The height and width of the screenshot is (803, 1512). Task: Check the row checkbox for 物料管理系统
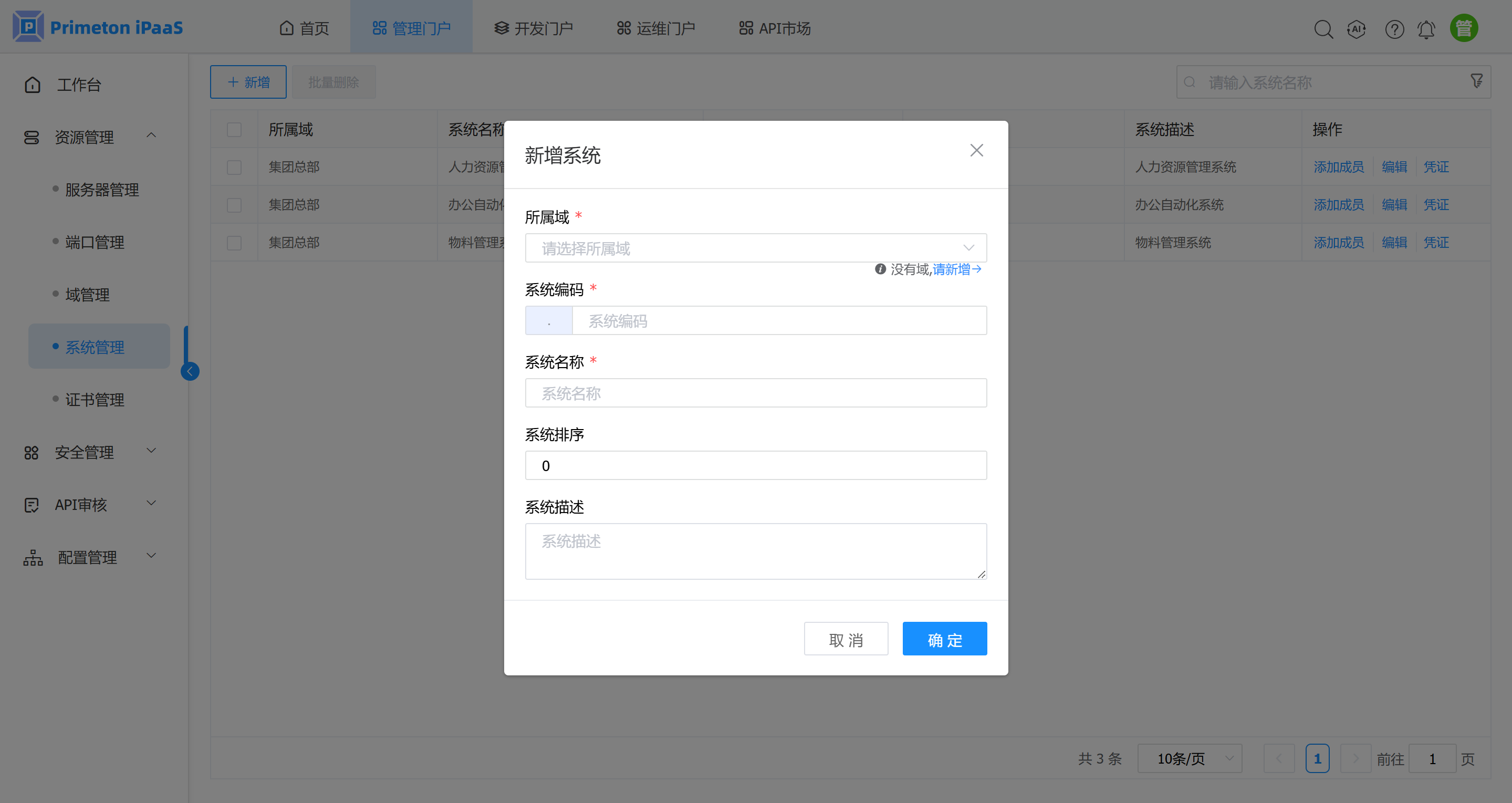[x=234, y=242]
